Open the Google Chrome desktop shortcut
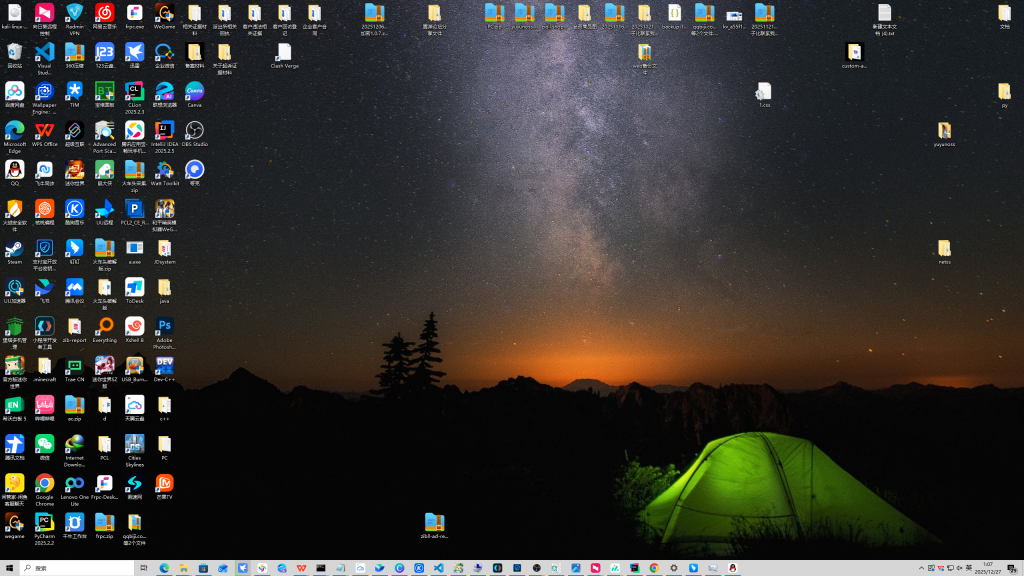Viewport: 1024px width, 576px height. 44,484
